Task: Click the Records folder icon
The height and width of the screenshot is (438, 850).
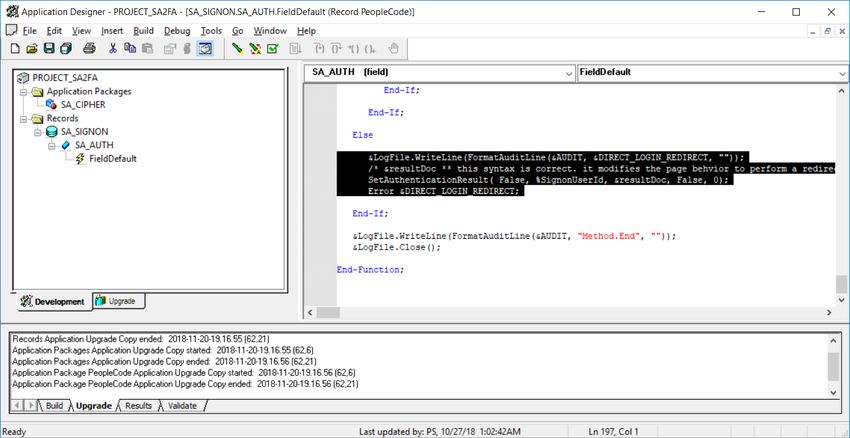Action: [37, 118]
